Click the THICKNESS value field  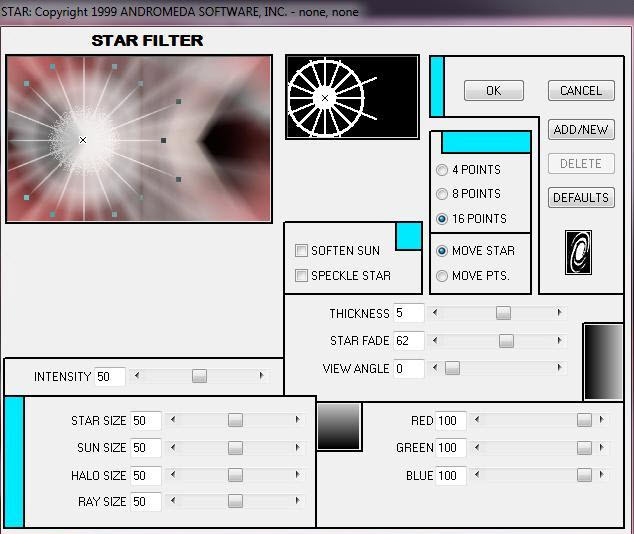pos(408,313)
